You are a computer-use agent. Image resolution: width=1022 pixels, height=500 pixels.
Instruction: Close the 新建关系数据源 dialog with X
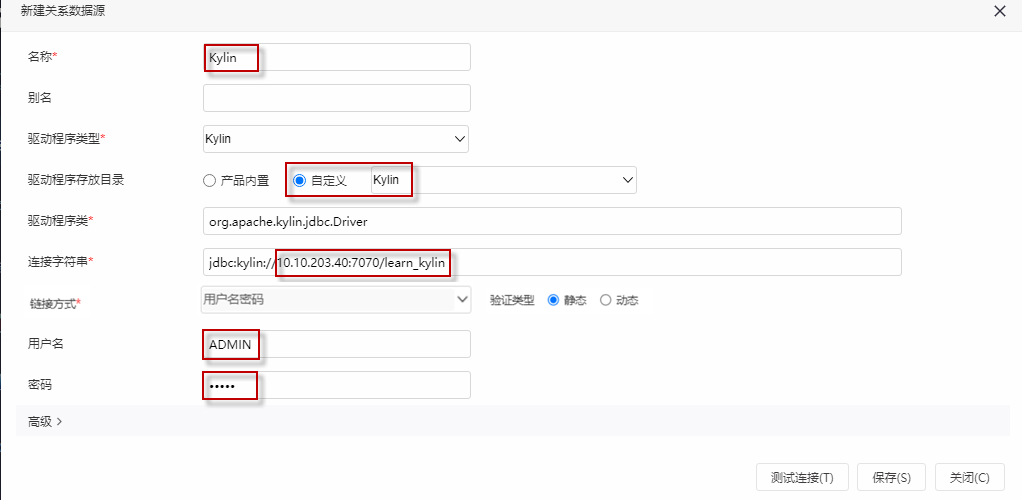click(999, 11)
